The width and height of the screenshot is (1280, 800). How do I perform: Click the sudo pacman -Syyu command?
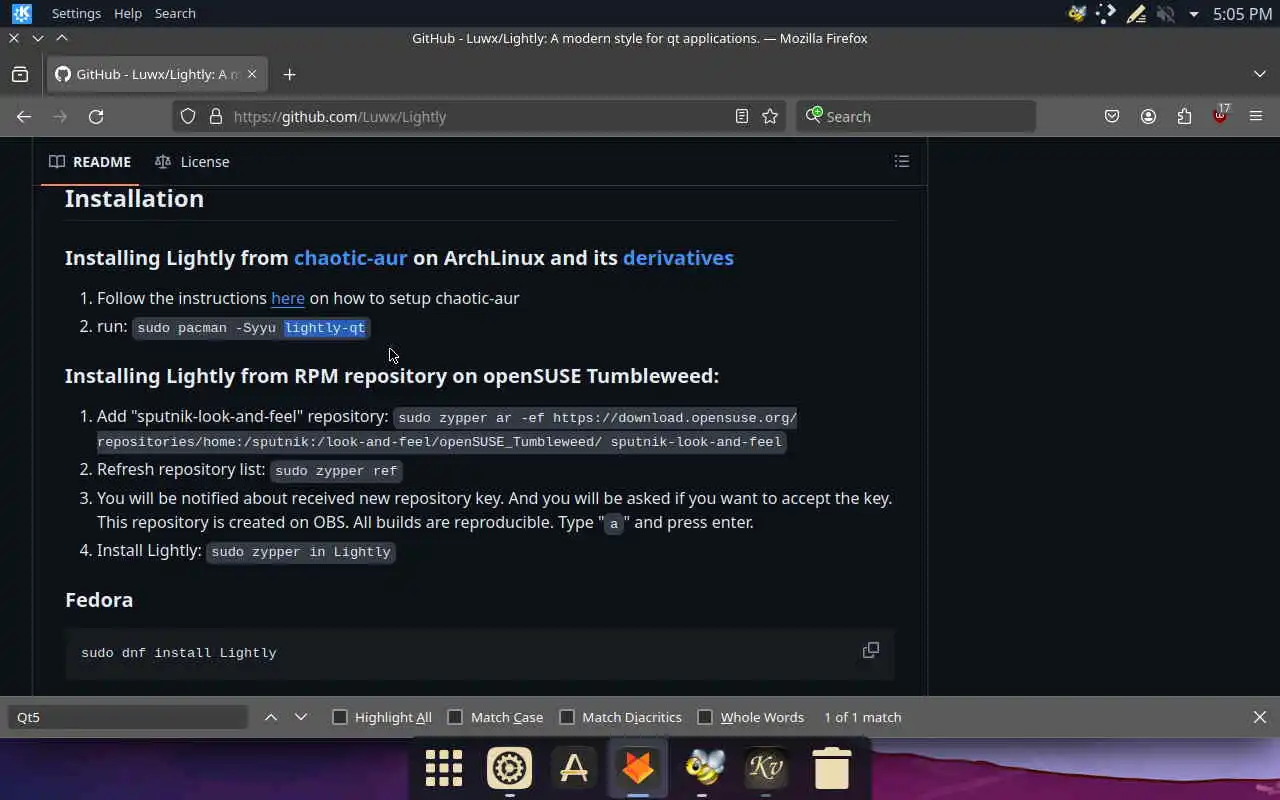[251, 328]
